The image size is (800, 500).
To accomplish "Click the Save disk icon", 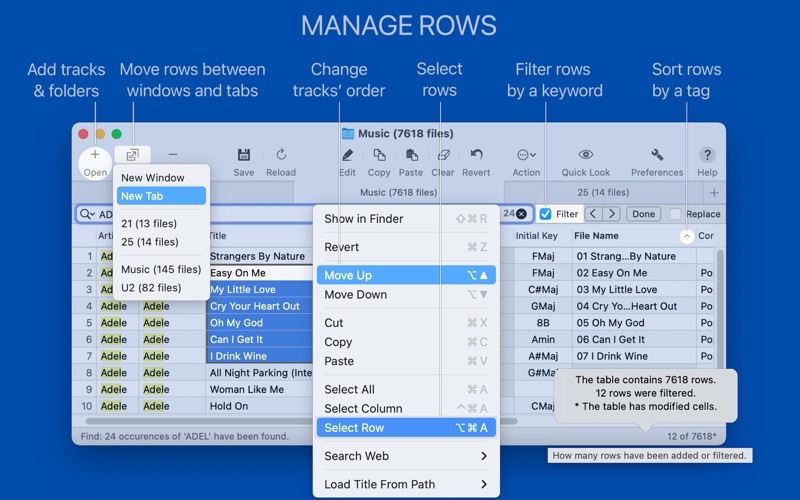I will [243, 155].
